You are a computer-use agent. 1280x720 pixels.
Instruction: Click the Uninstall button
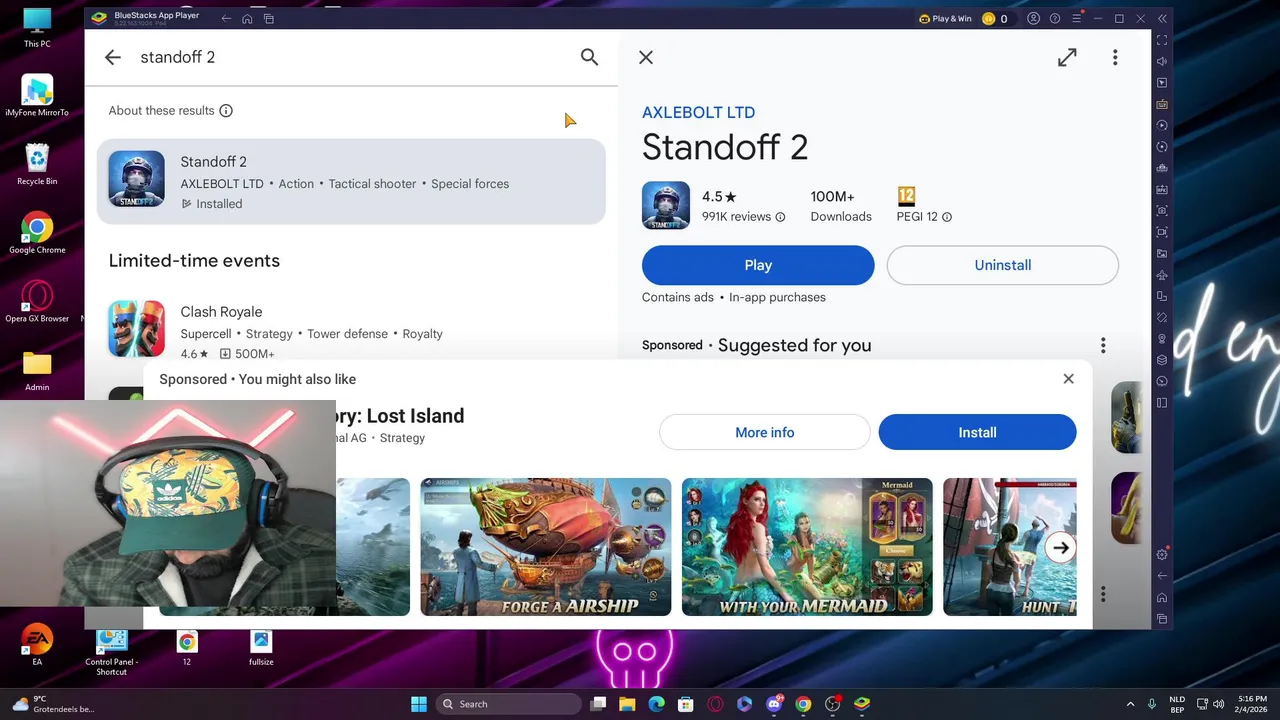(x=1003, y=265)
